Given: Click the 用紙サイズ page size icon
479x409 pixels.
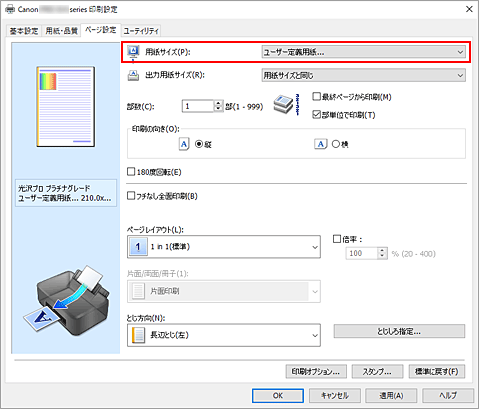Looking at the screenshot, I should point(133,53).
